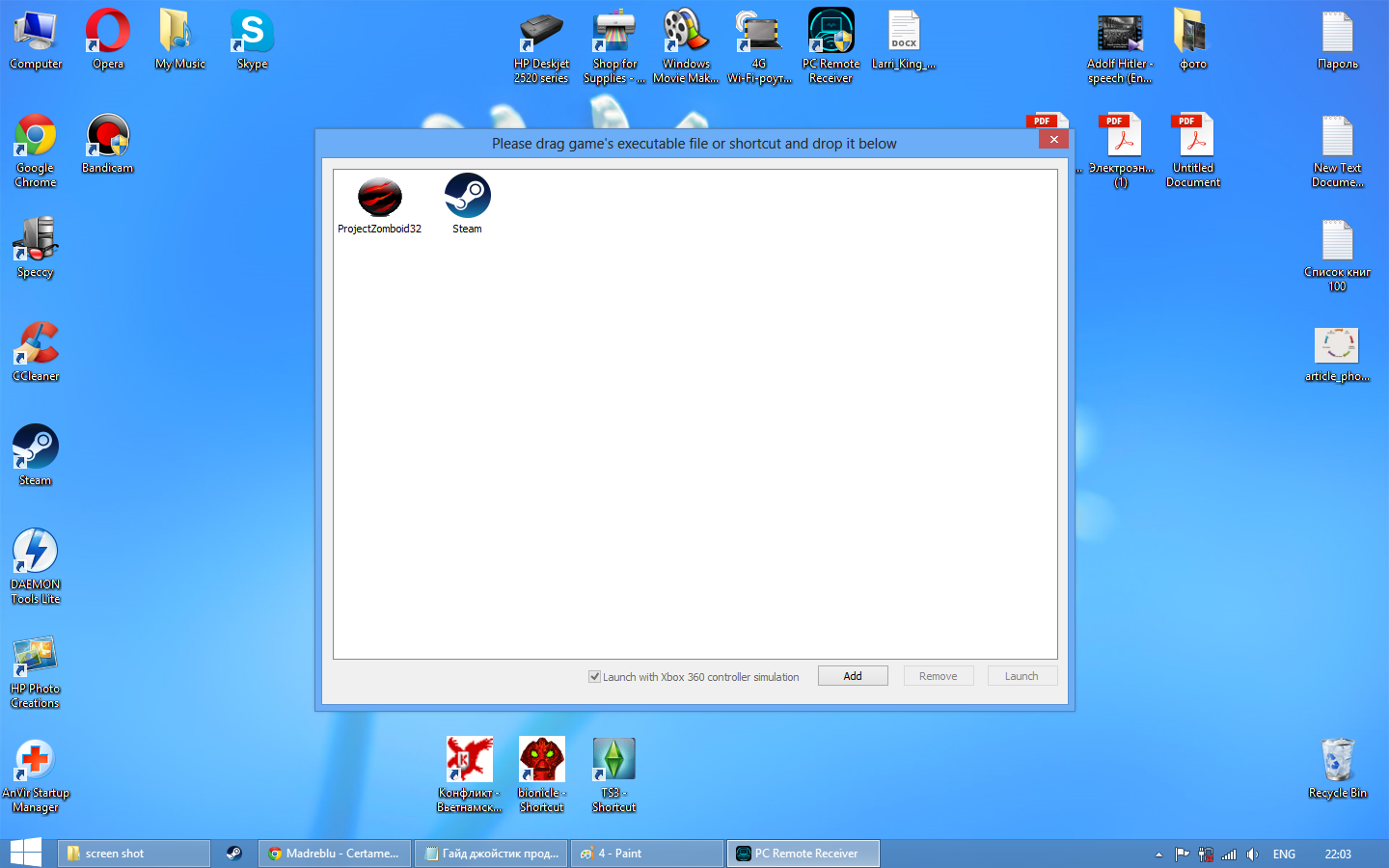The height and width of the screenshot is (868, 1389).
Task: Select the New Text Document file
Action: (x=1338, y=151)
